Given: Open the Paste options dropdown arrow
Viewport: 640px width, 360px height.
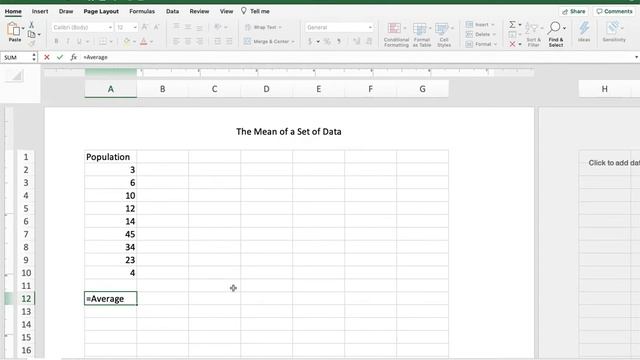Looking at the screenshot, I should coord(23,29).
